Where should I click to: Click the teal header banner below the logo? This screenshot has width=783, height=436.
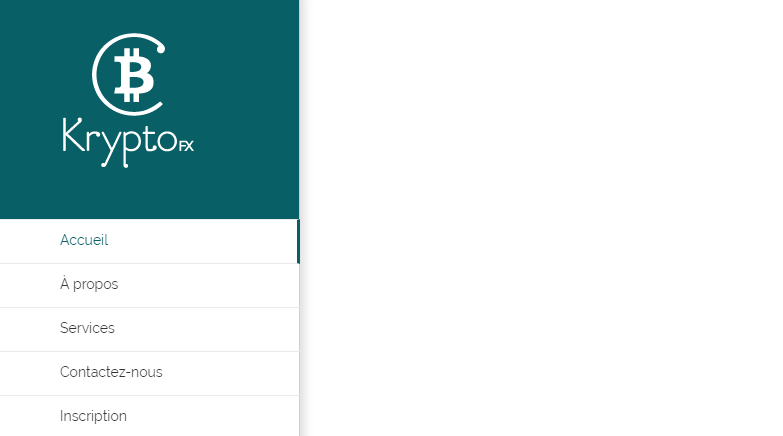(x=149, y=195)
